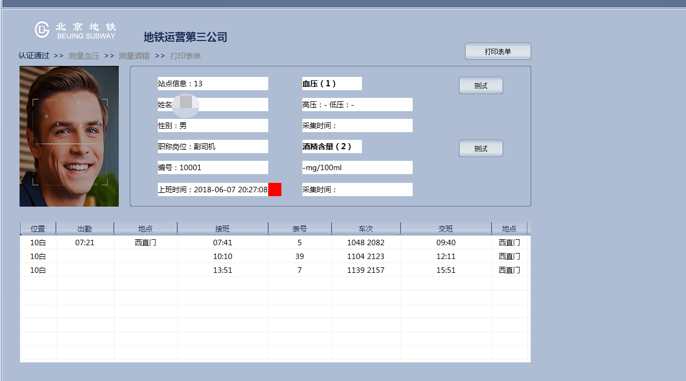The height and width of the screenshot is (381, 686).
Task: Click the -mg/100ml field
Action: tap(357, 168)
